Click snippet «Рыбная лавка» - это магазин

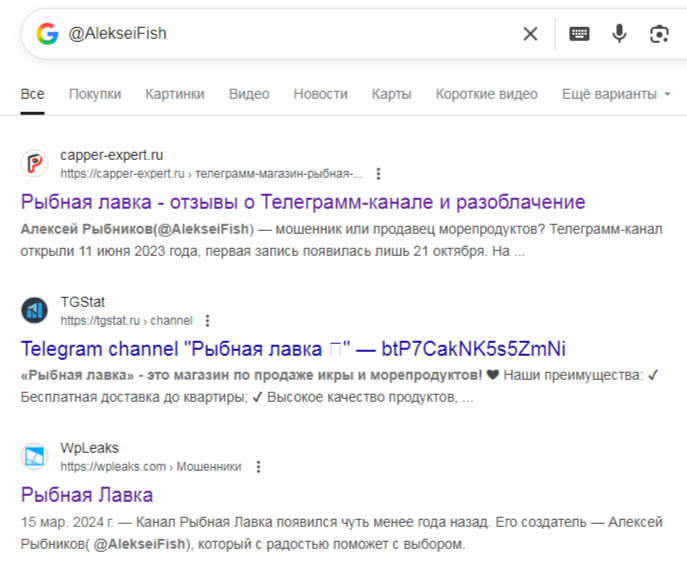point(340,386)
